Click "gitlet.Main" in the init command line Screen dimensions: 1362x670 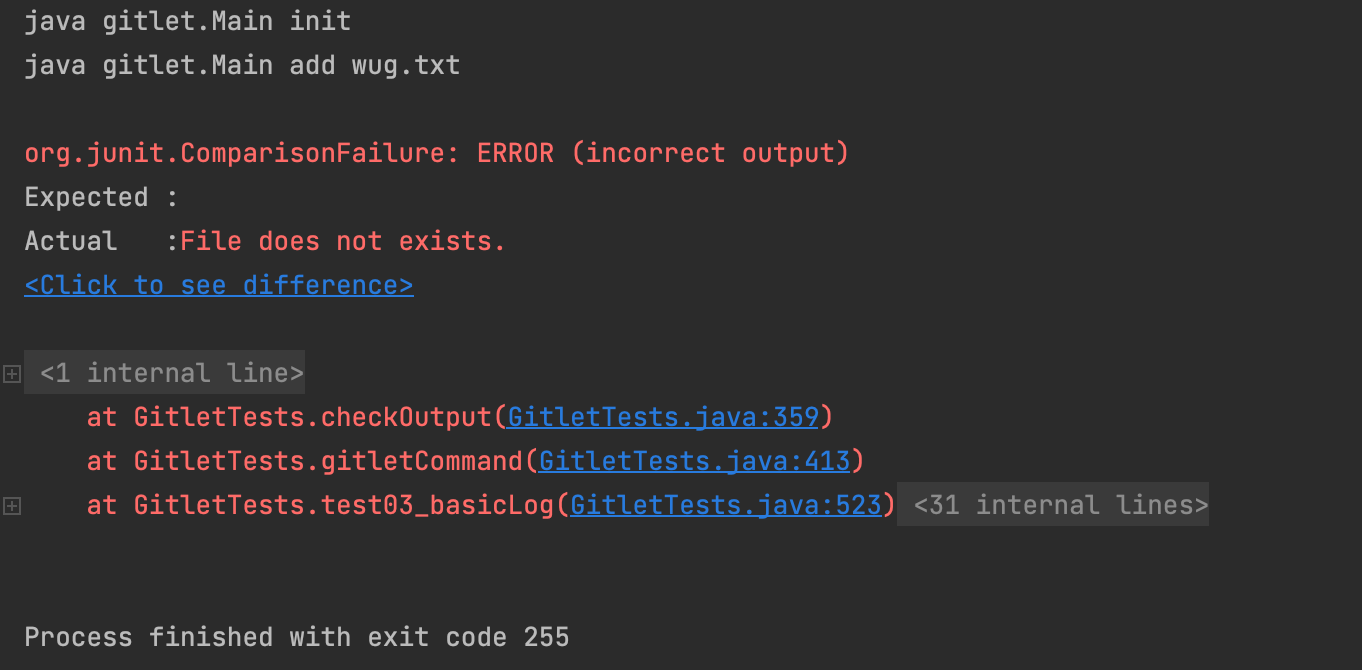pos(187,22)
